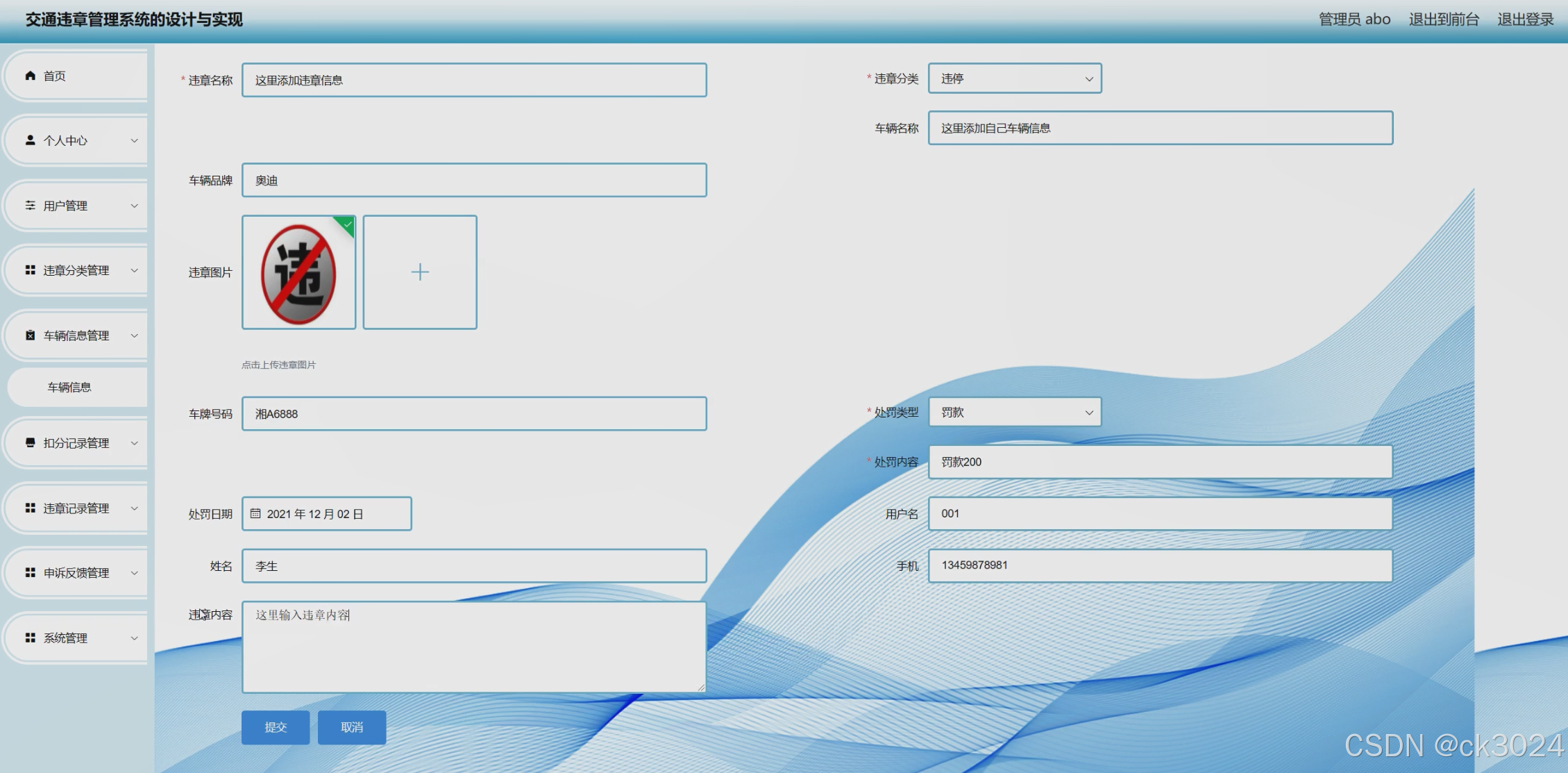Expand the 申诉反馈管理 menu chevron
The image size is (1568, 773).
coord(135,573)
